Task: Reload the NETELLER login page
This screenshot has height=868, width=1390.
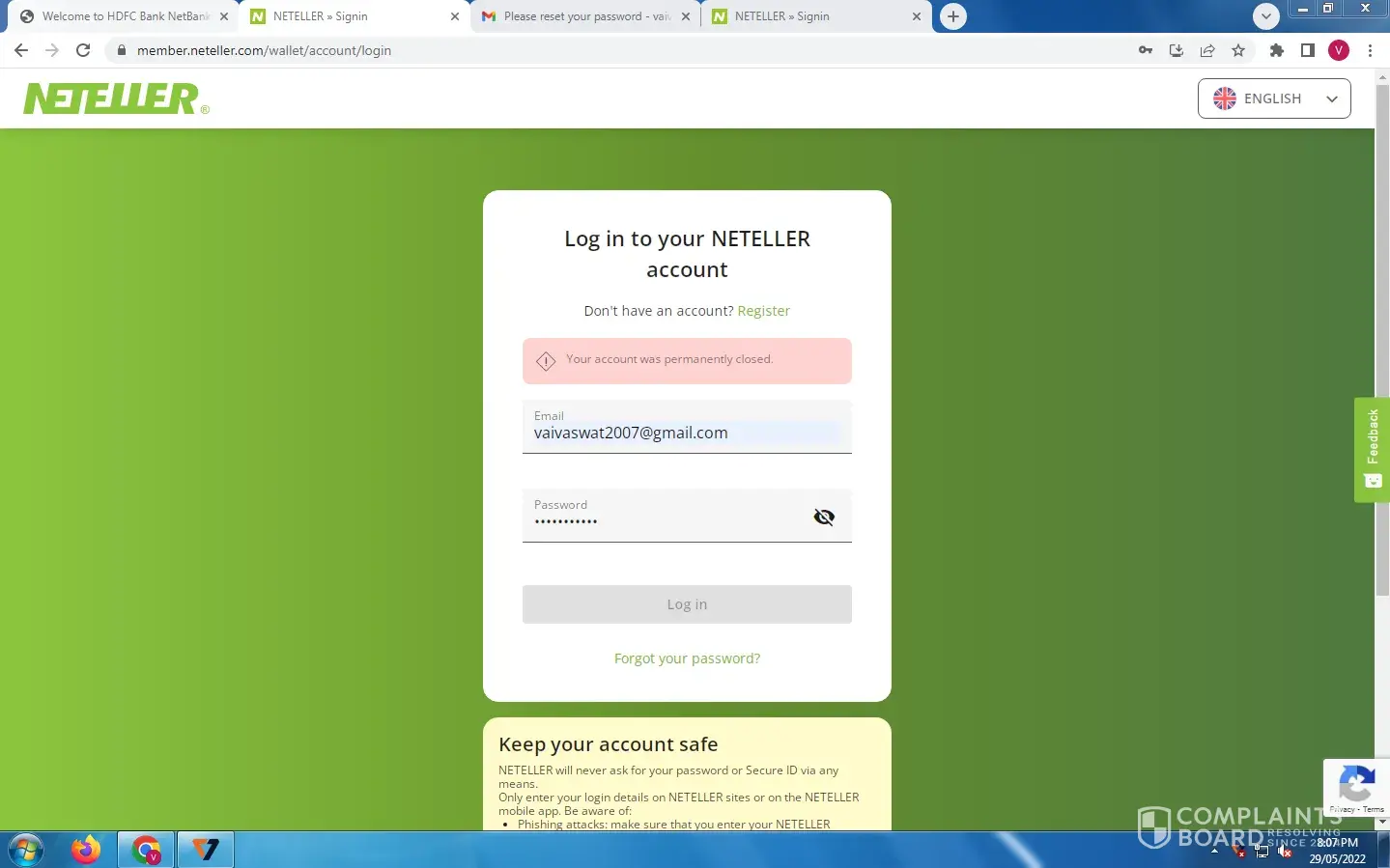Action: pyautogui.click(x=83, y=50)
